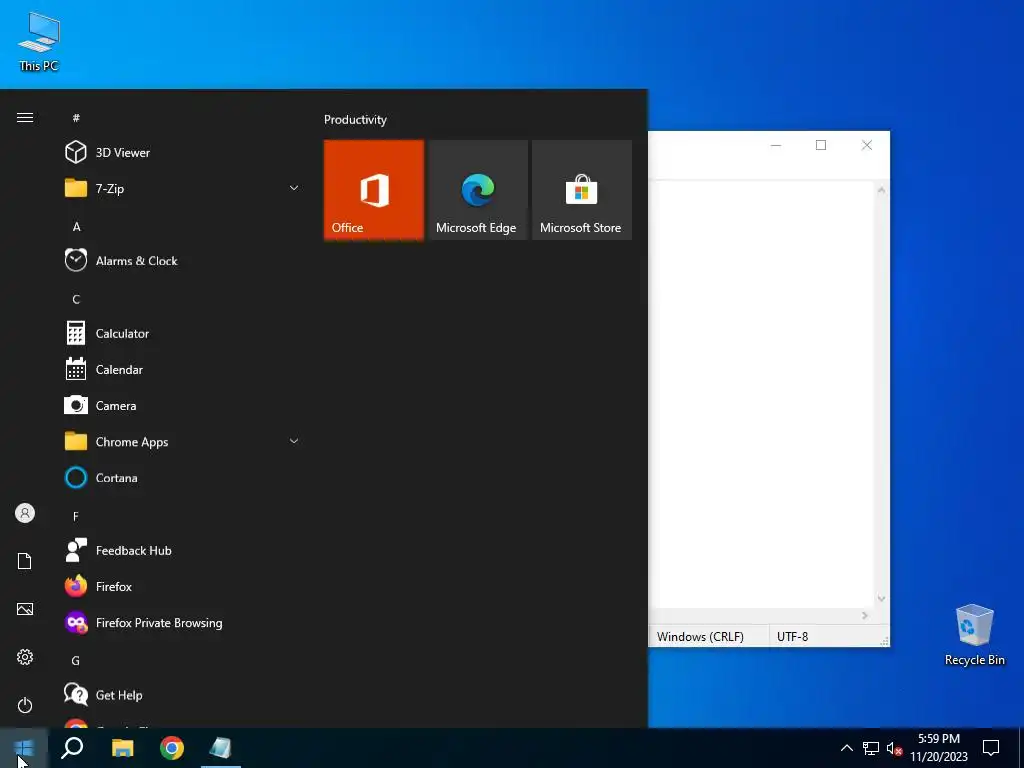Open the user account icon

pyautogui.click(x=25, y=513)
